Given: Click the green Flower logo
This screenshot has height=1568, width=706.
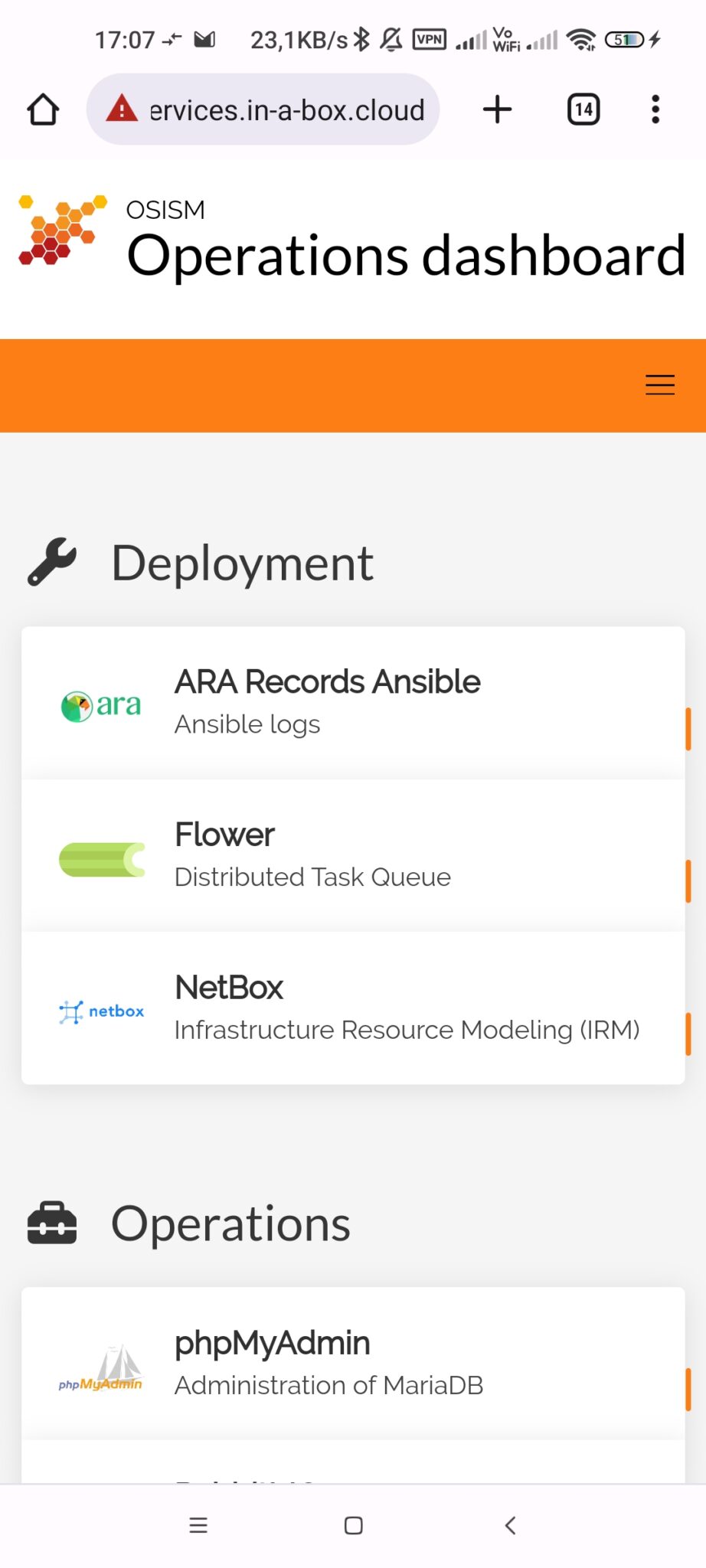Looking at the screenshot, I should click(102, 859).
